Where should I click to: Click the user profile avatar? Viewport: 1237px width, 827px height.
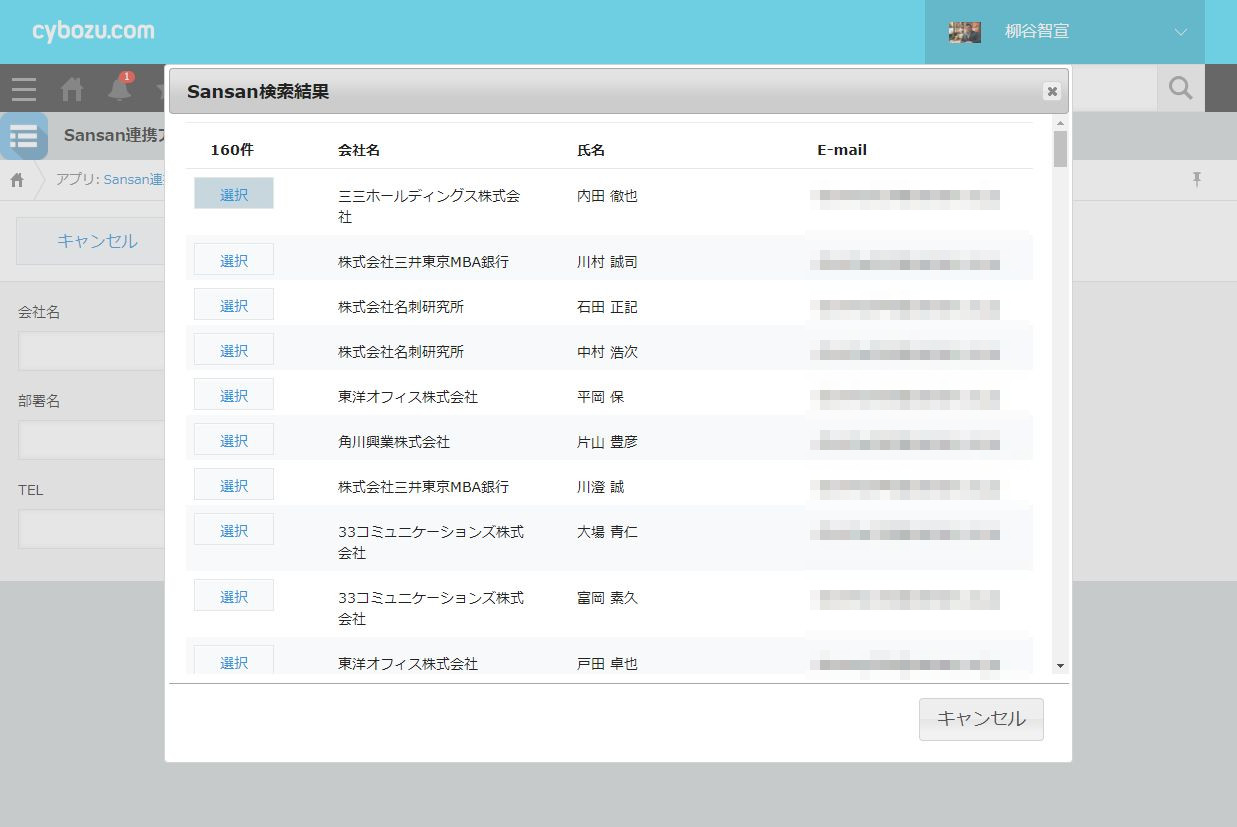[x=964, y=32]
